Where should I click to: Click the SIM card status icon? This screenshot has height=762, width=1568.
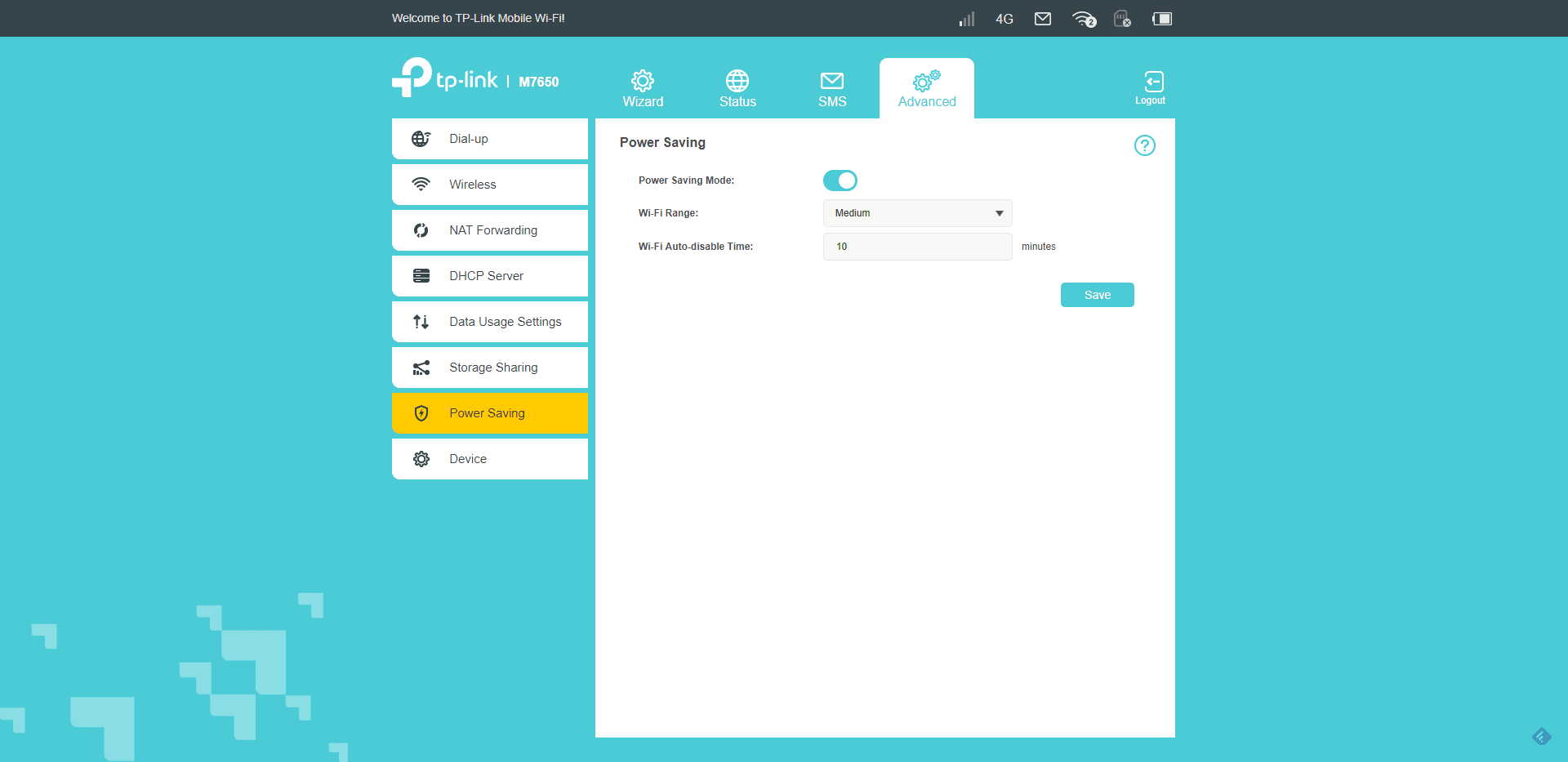point(1122,19)
